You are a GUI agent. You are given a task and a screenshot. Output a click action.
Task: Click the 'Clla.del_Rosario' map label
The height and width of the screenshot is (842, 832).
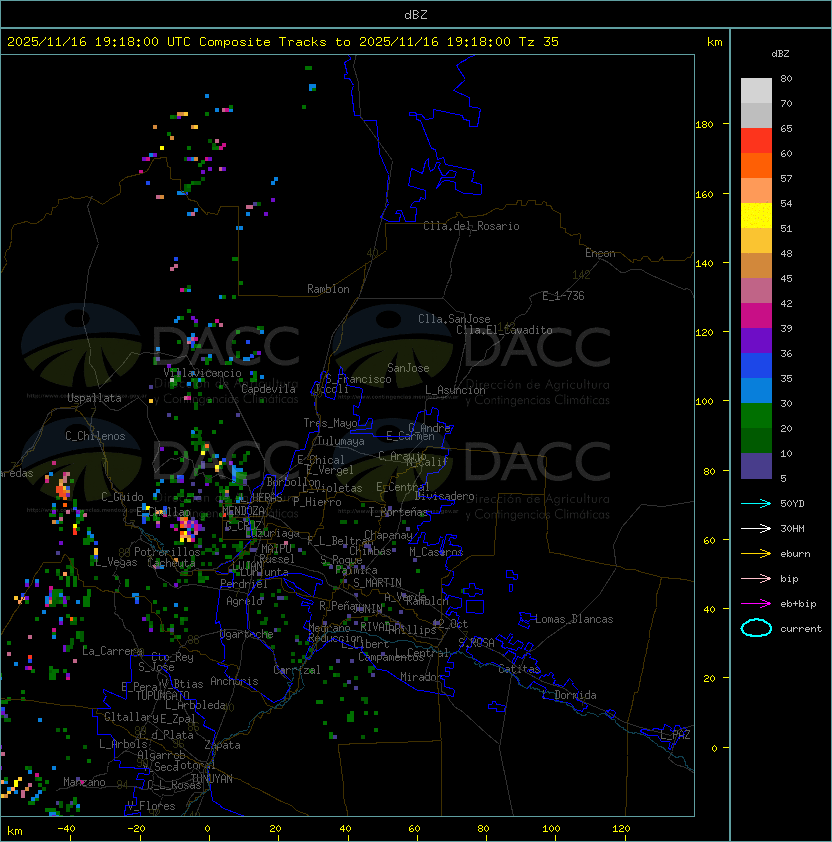471,226
